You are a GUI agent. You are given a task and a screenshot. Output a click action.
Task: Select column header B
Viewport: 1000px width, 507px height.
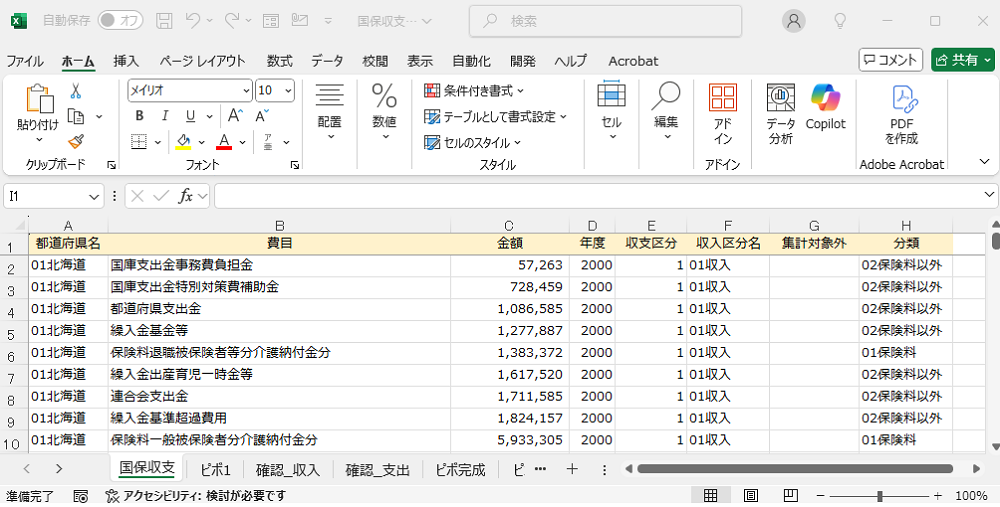click(279, 224)
